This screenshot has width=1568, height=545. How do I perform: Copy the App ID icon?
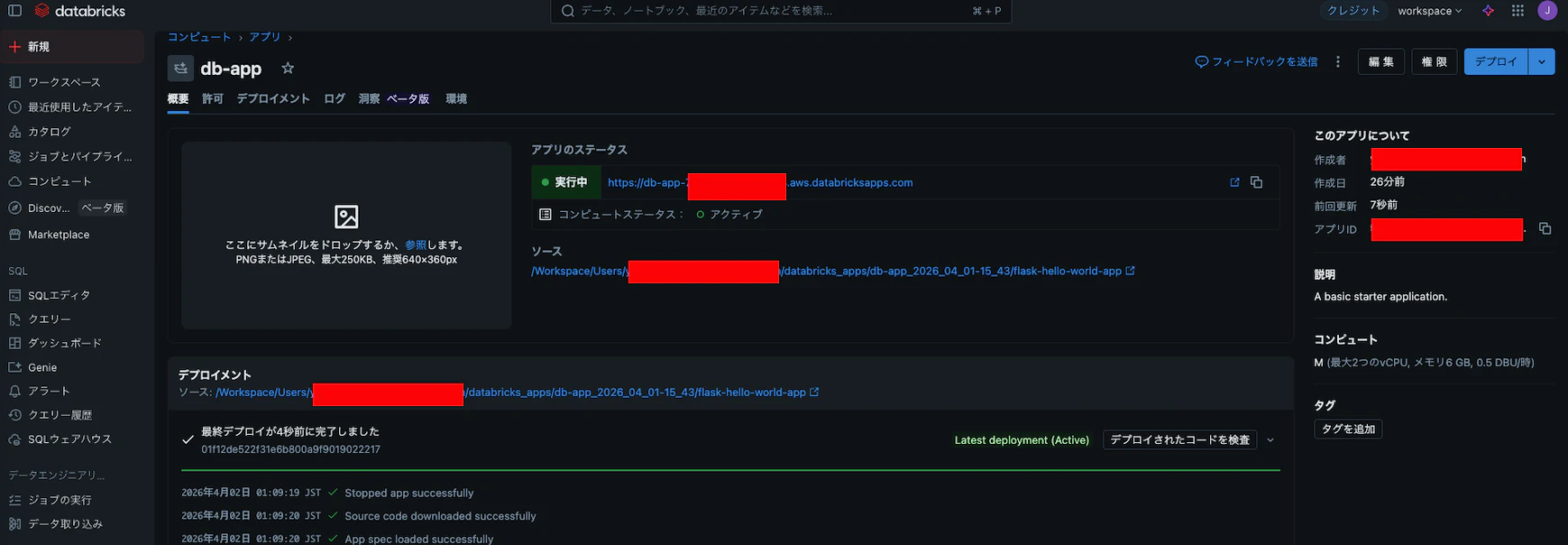(1545, 228)
